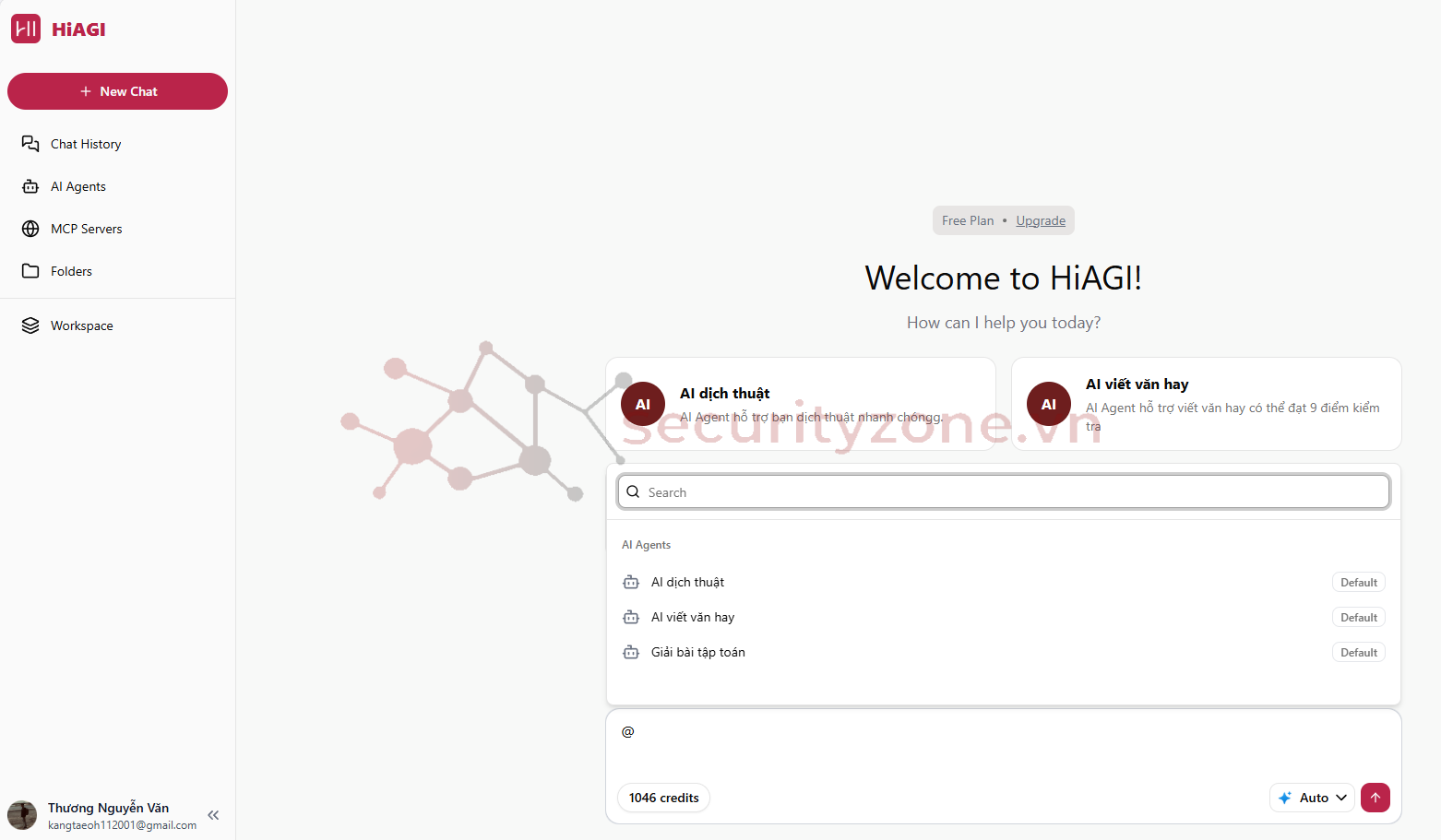Click the Workspace layers icon
Image resolution: width=1441 pixels, height=840 pixels.
point(30,325)
